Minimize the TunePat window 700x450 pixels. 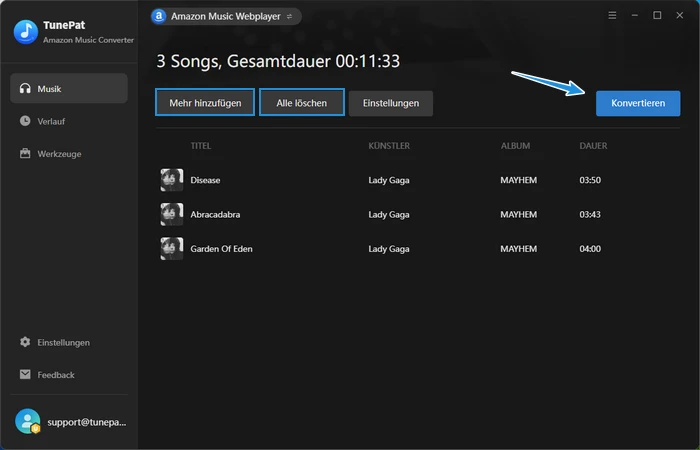(634, 16)
